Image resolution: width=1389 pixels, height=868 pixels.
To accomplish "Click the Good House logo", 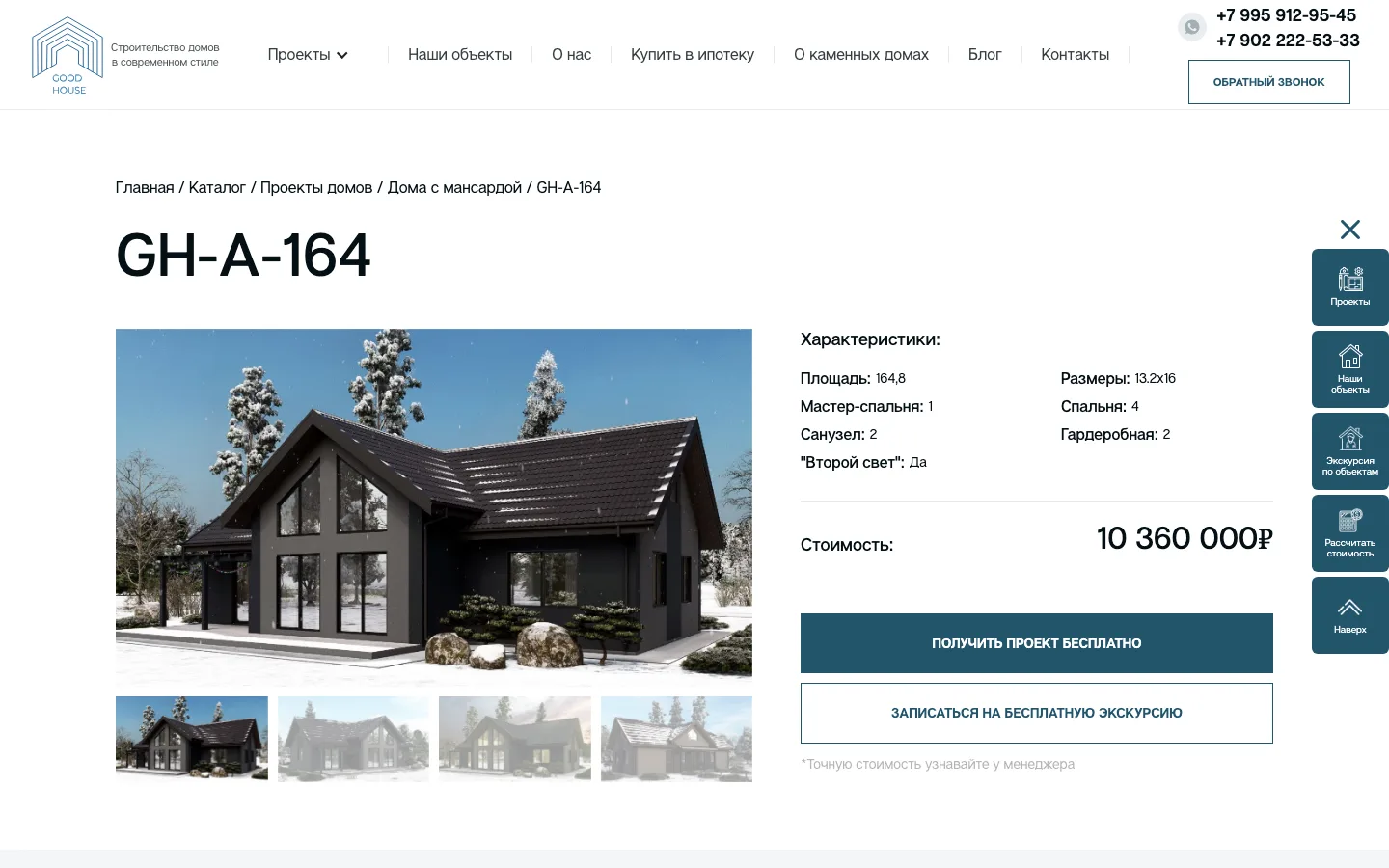I will pyautogui.click(x=68, y=55).
